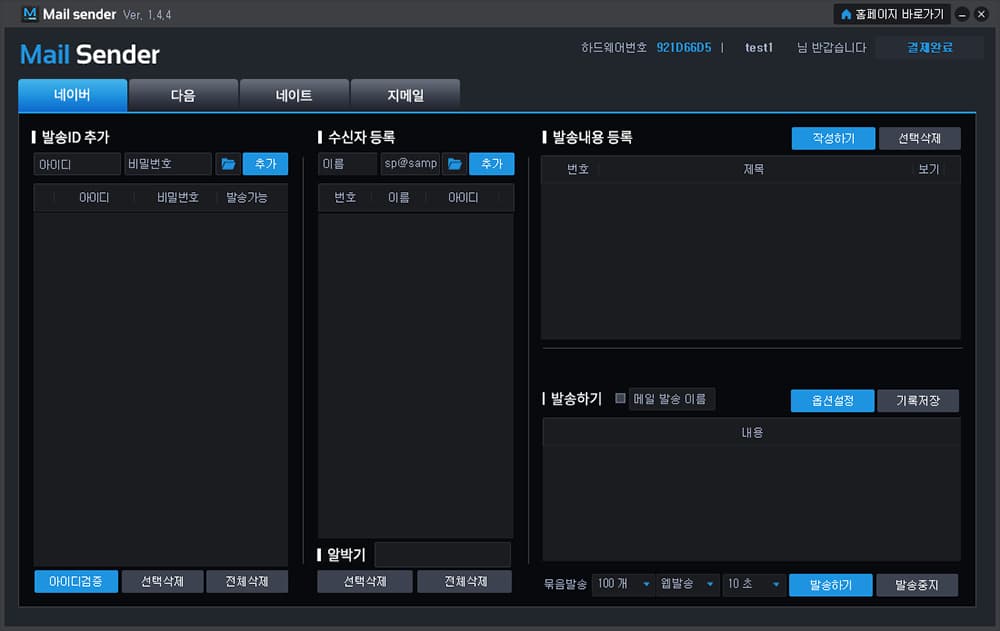The image size is (1000, 631).
Task: Focus the 아이디 input field
Action: (x=77, y=164)
